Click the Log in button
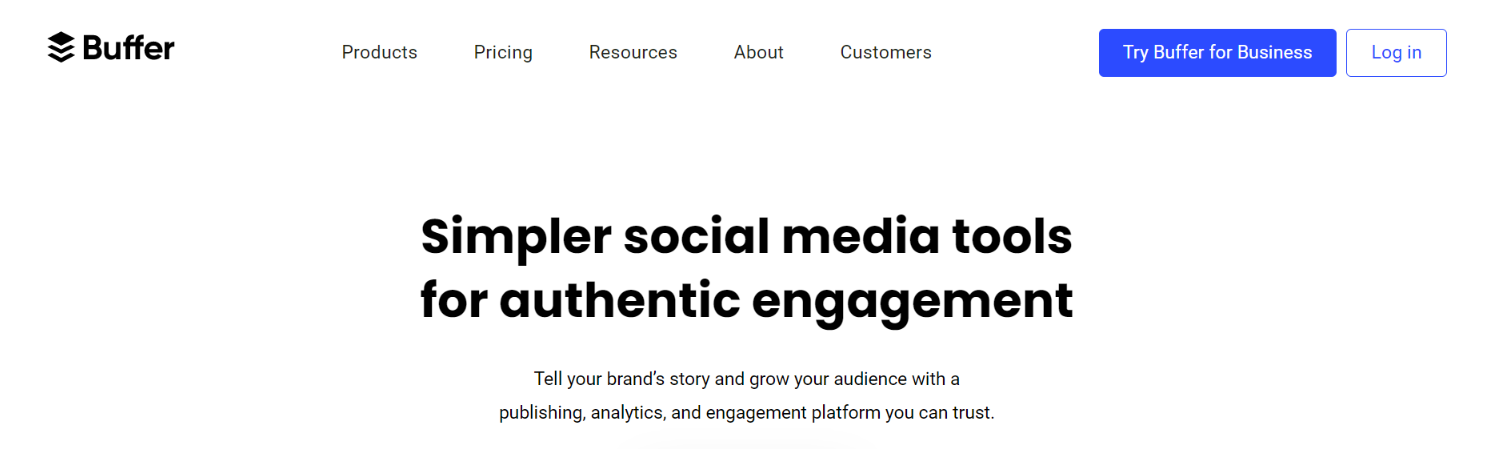 coord(1396,53)
